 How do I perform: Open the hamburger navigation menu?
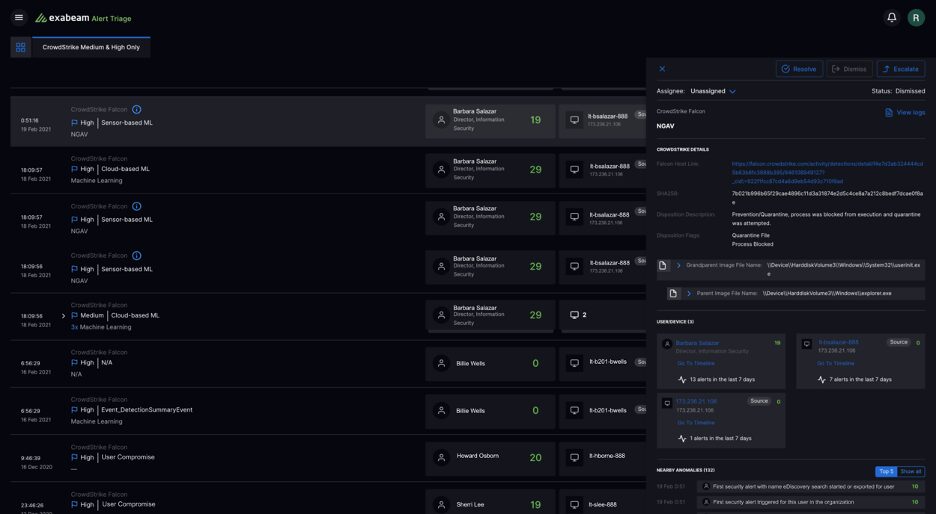coord(19,17)
